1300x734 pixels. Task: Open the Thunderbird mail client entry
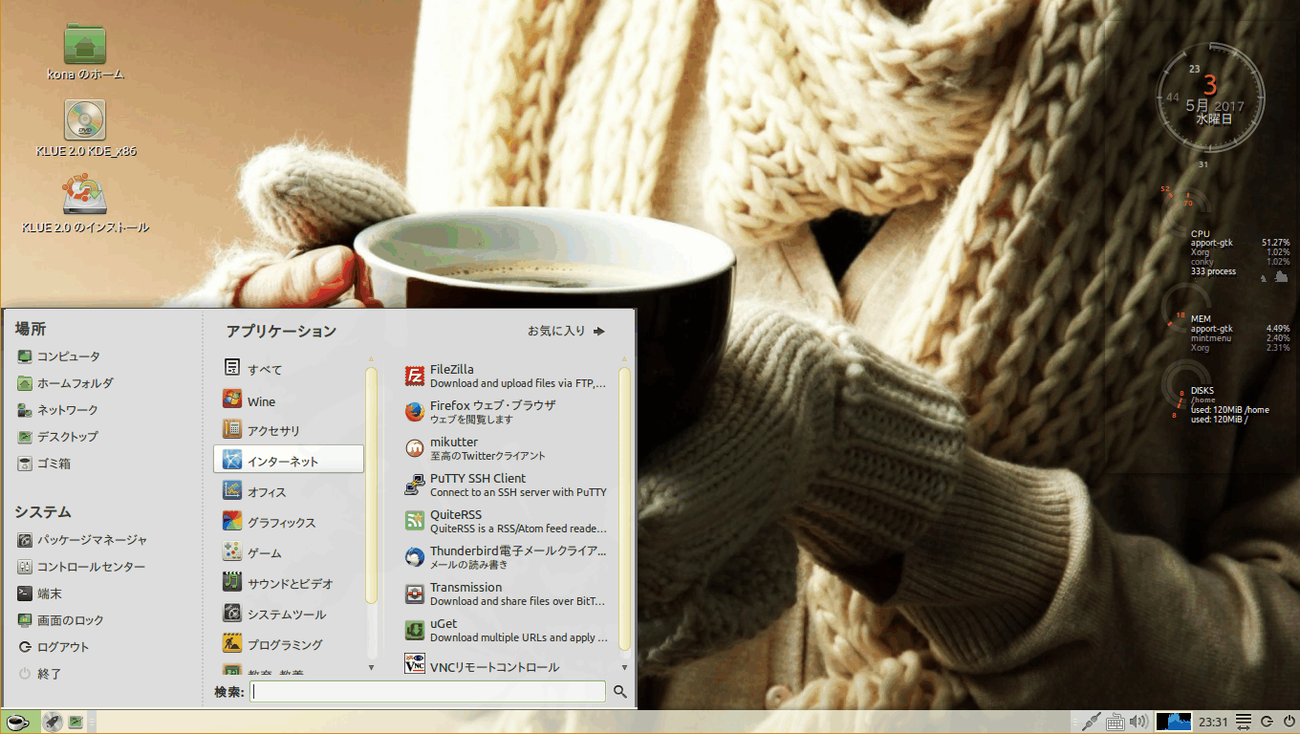click(x=506, y=557)
